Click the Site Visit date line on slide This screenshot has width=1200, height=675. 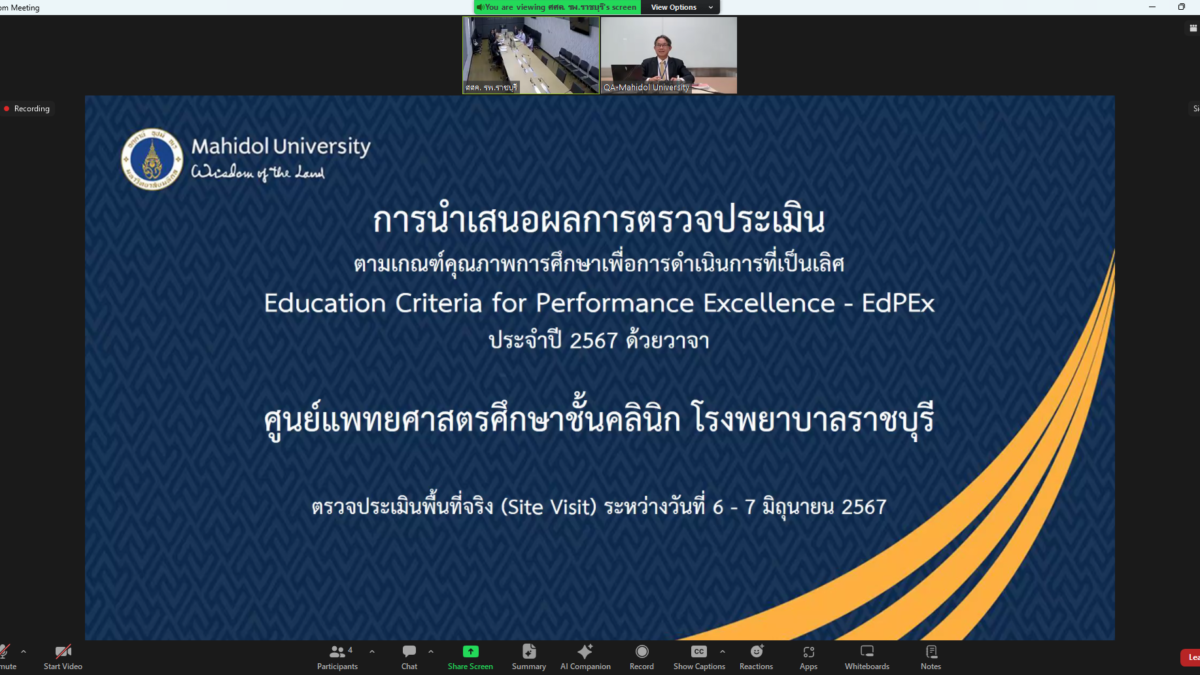point(599,507)
